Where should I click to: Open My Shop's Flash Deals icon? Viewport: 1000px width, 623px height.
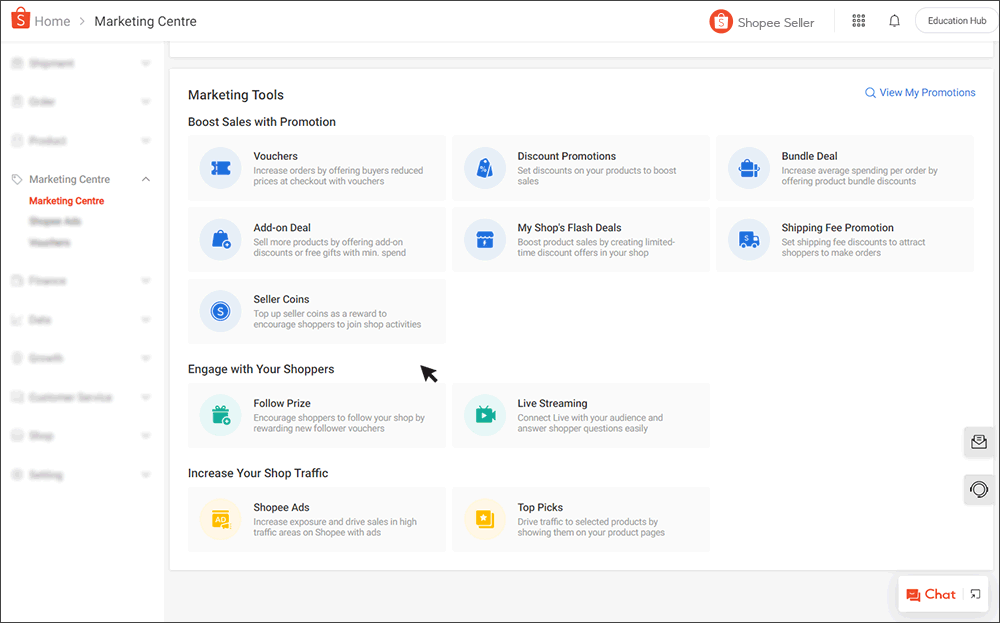click(x=485, y=240)
